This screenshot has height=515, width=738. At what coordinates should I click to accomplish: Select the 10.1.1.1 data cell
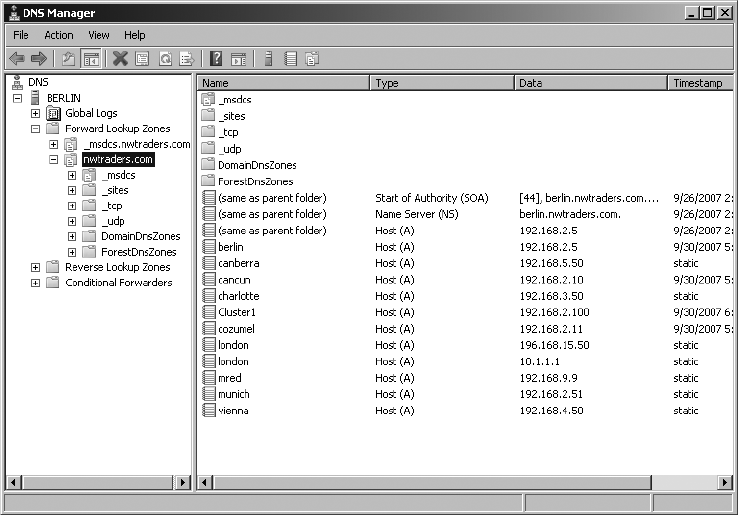tap(539, 362)
